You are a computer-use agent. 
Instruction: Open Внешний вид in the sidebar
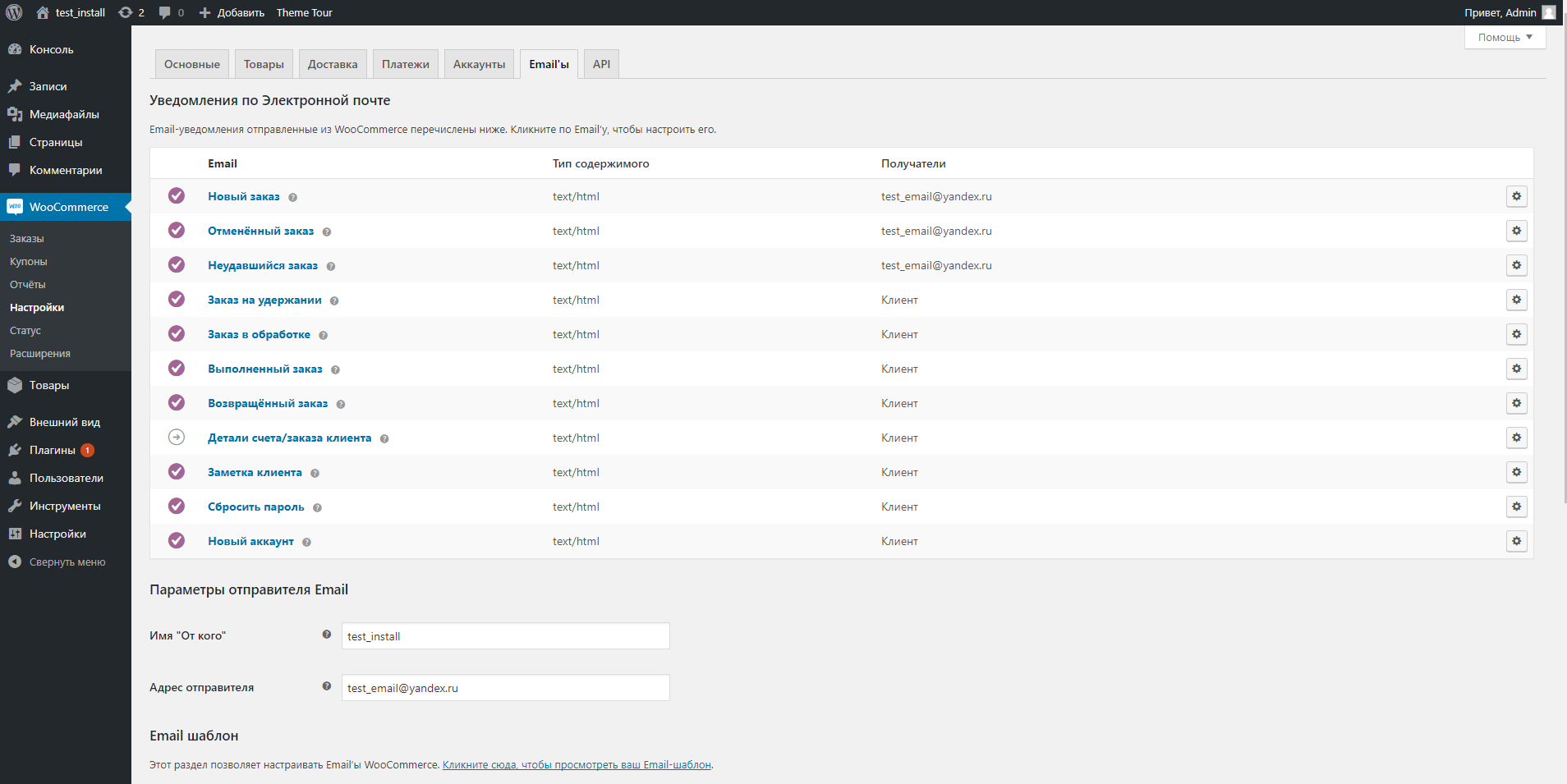coord(66,422)
